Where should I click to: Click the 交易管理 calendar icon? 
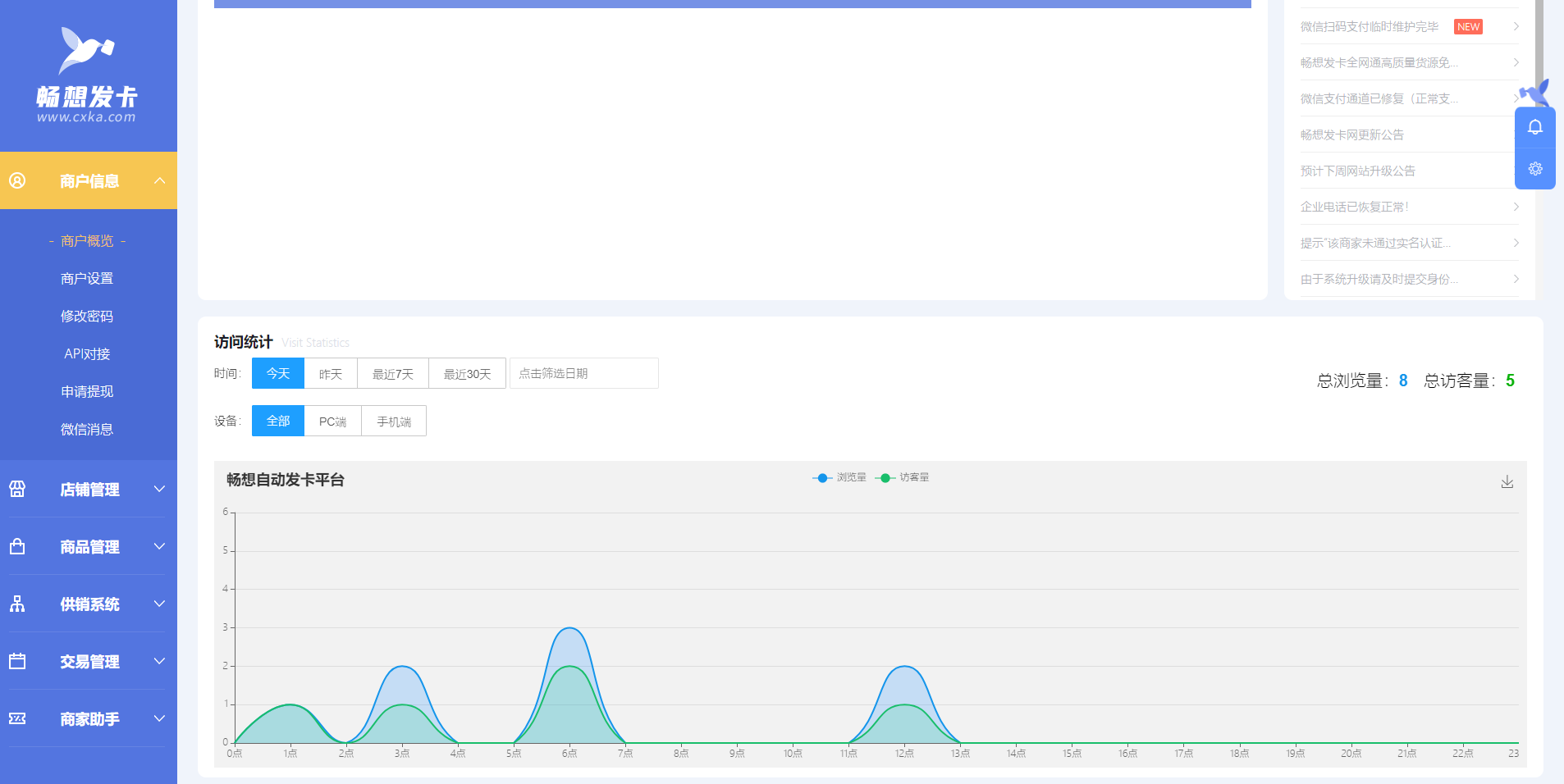(x=17, y=662)
